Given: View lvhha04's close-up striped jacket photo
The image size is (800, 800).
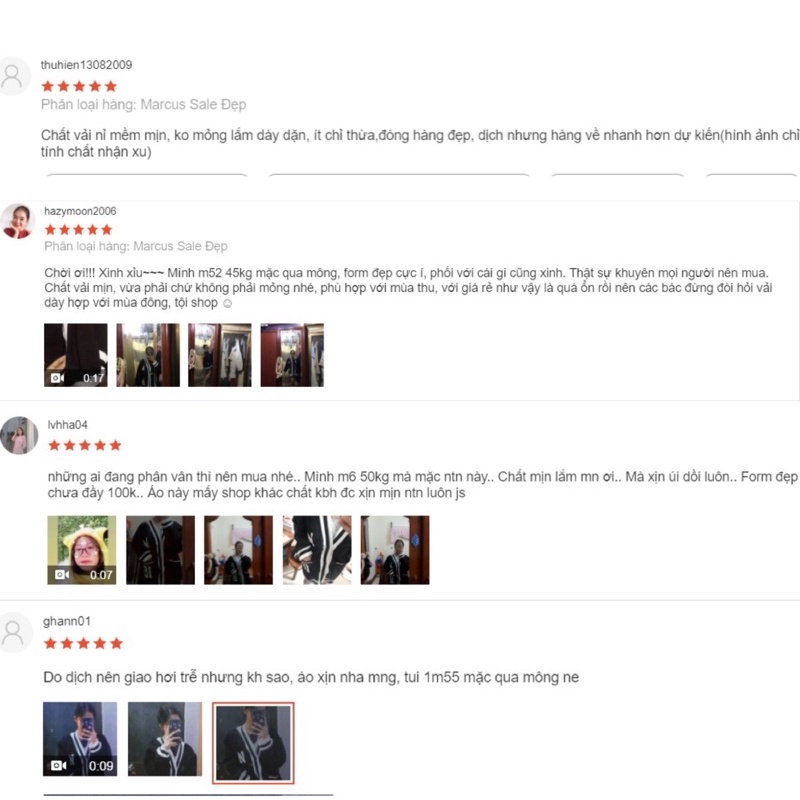Looking at the screenshot, I should click(x=317, y=550).
